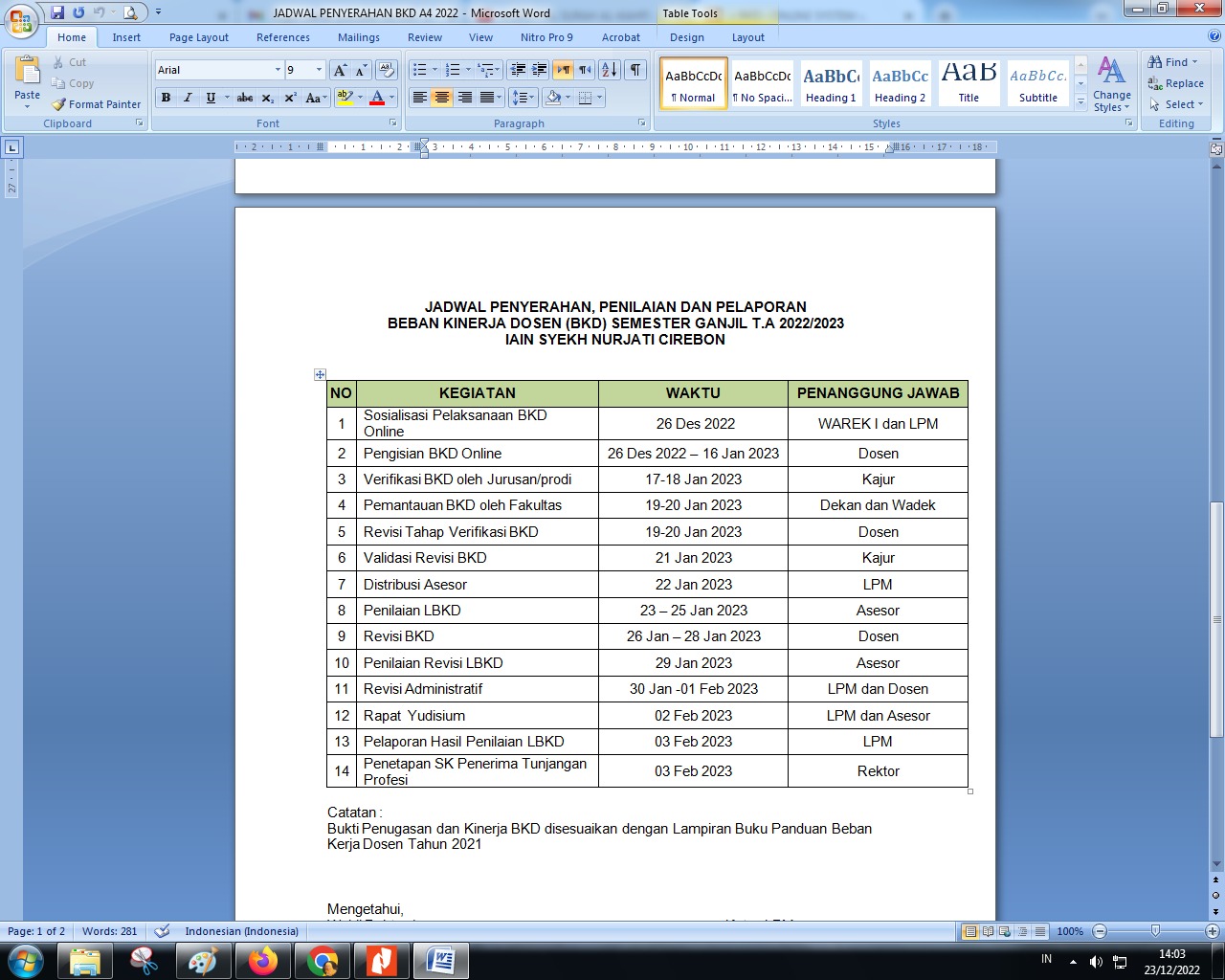Open Snipping Tool from the taskbar
Screen dimensions: 1225x980
(x=143, y=960)
